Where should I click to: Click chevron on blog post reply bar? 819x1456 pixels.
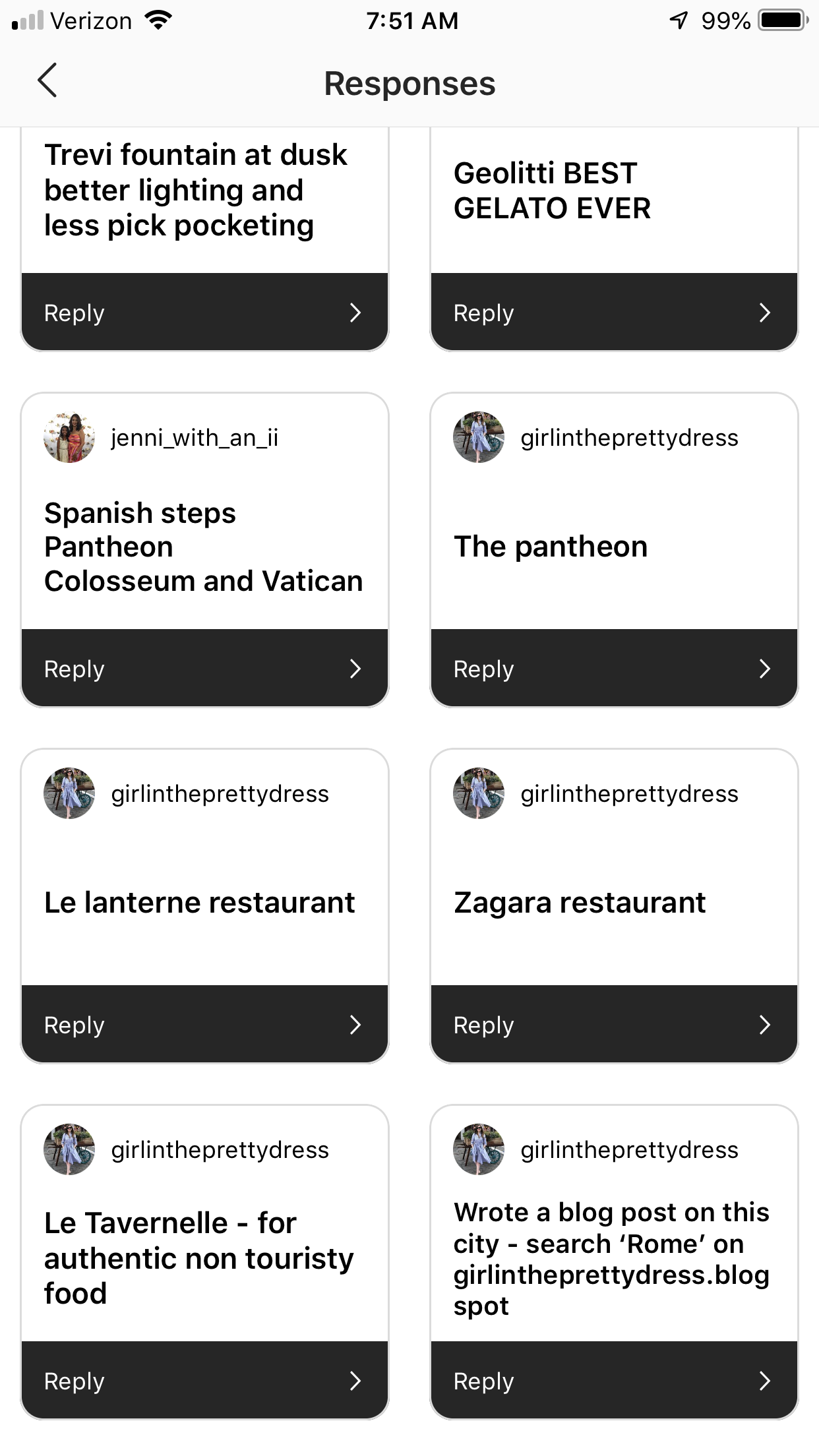[x=765, y=1381]
